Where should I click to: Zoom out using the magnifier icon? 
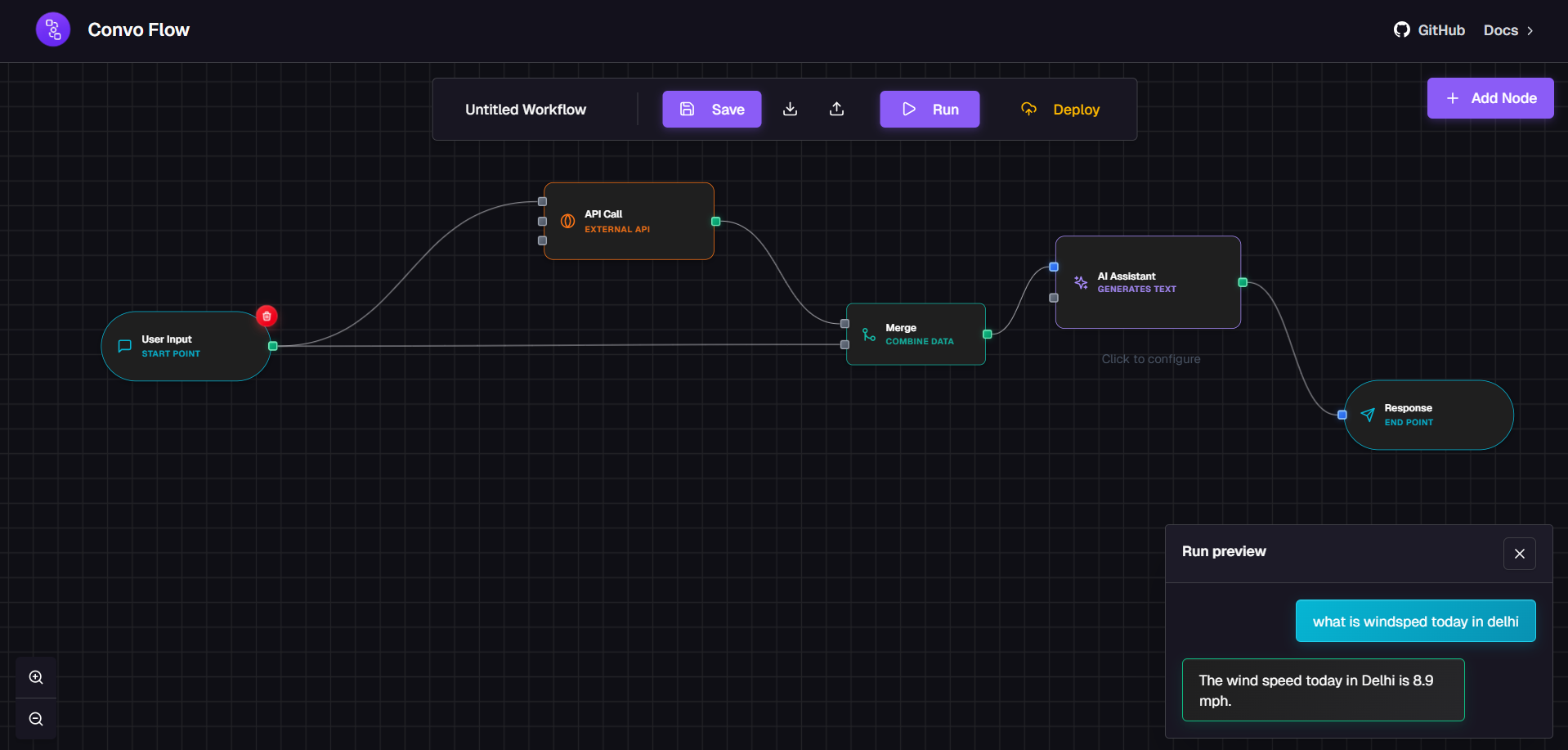(x=36, y=719)
